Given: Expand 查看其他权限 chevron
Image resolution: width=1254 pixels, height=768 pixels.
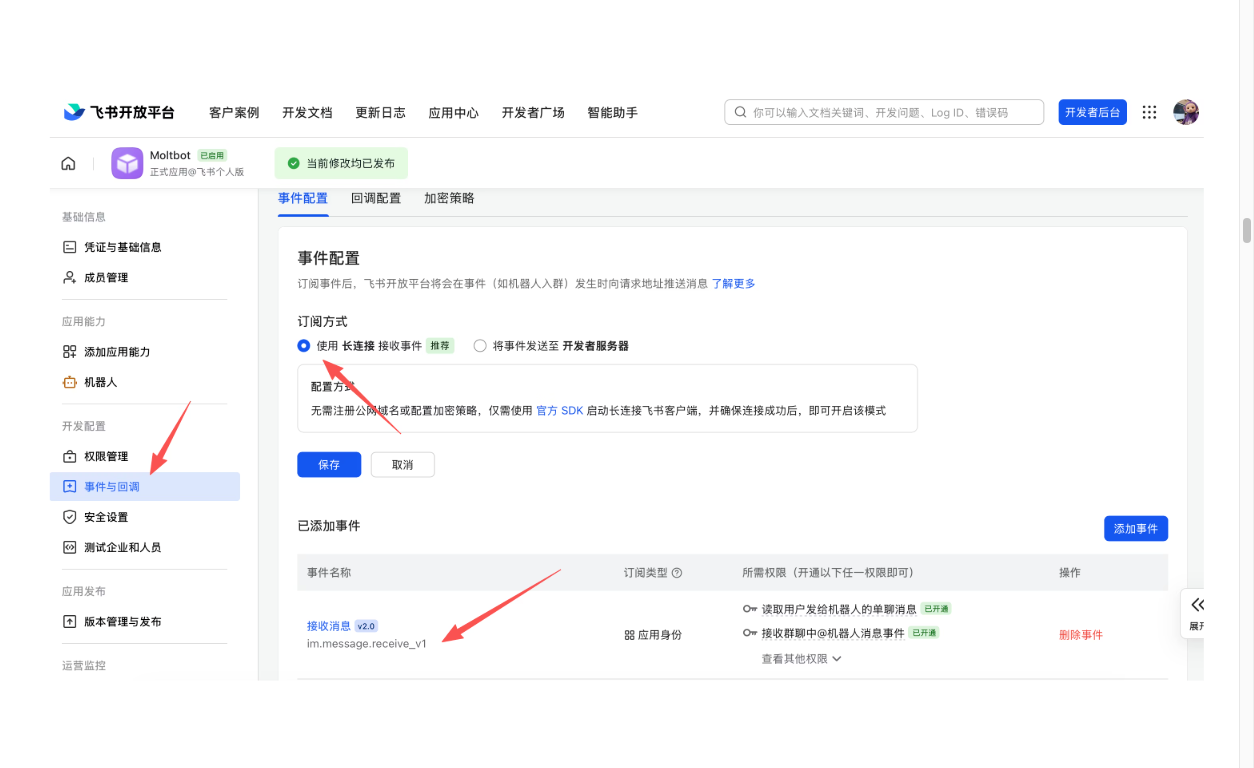Looking at the screenshot, I should pos(836,659).
